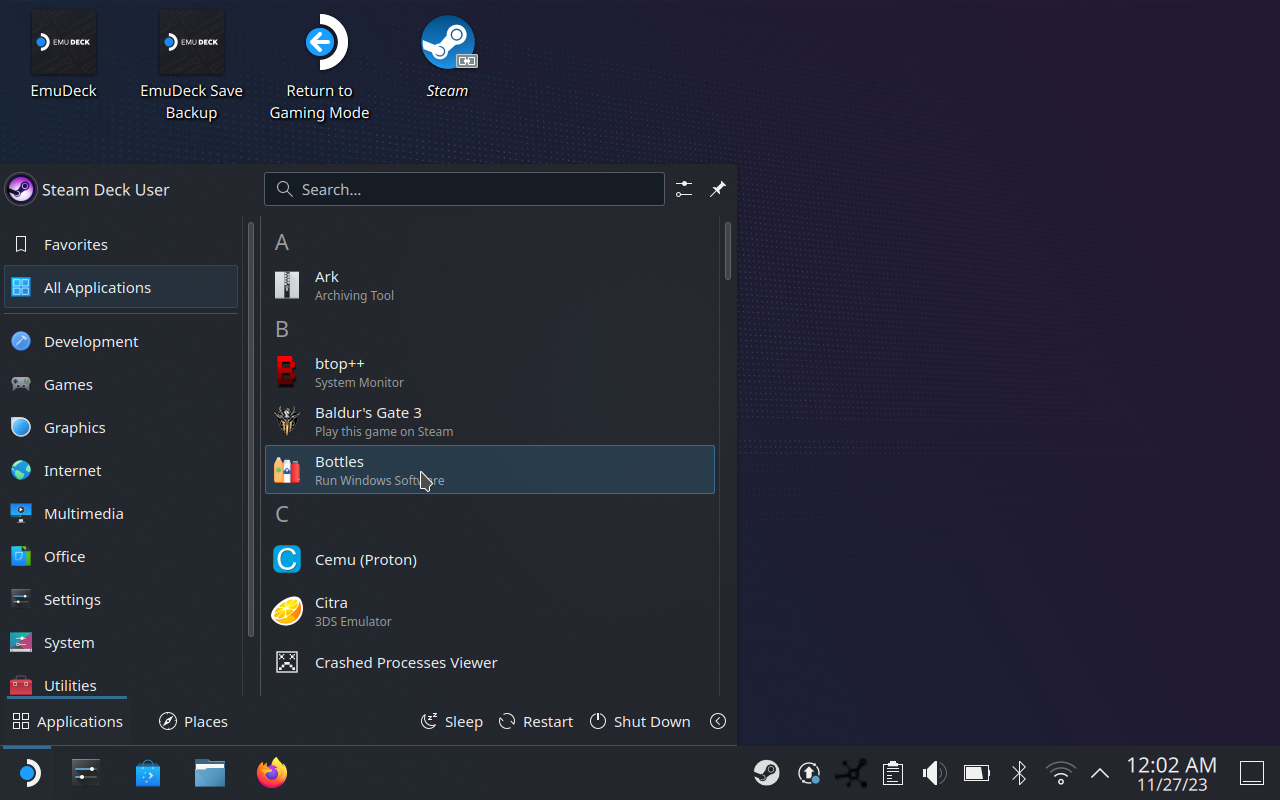Open the Multimedia category
Screen dimensions: 1280x800
click(x=121, y=513)
